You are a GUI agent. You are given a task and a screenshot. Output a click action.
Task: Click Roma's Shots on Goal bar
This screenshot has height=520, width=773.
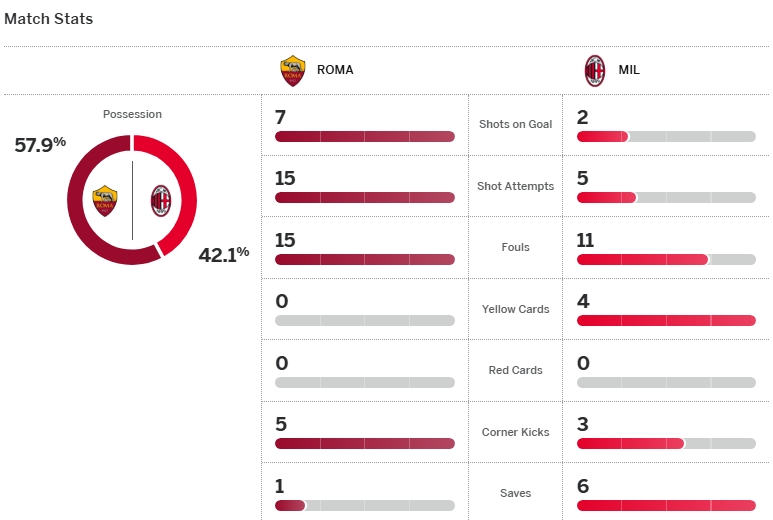pos(364,137)
